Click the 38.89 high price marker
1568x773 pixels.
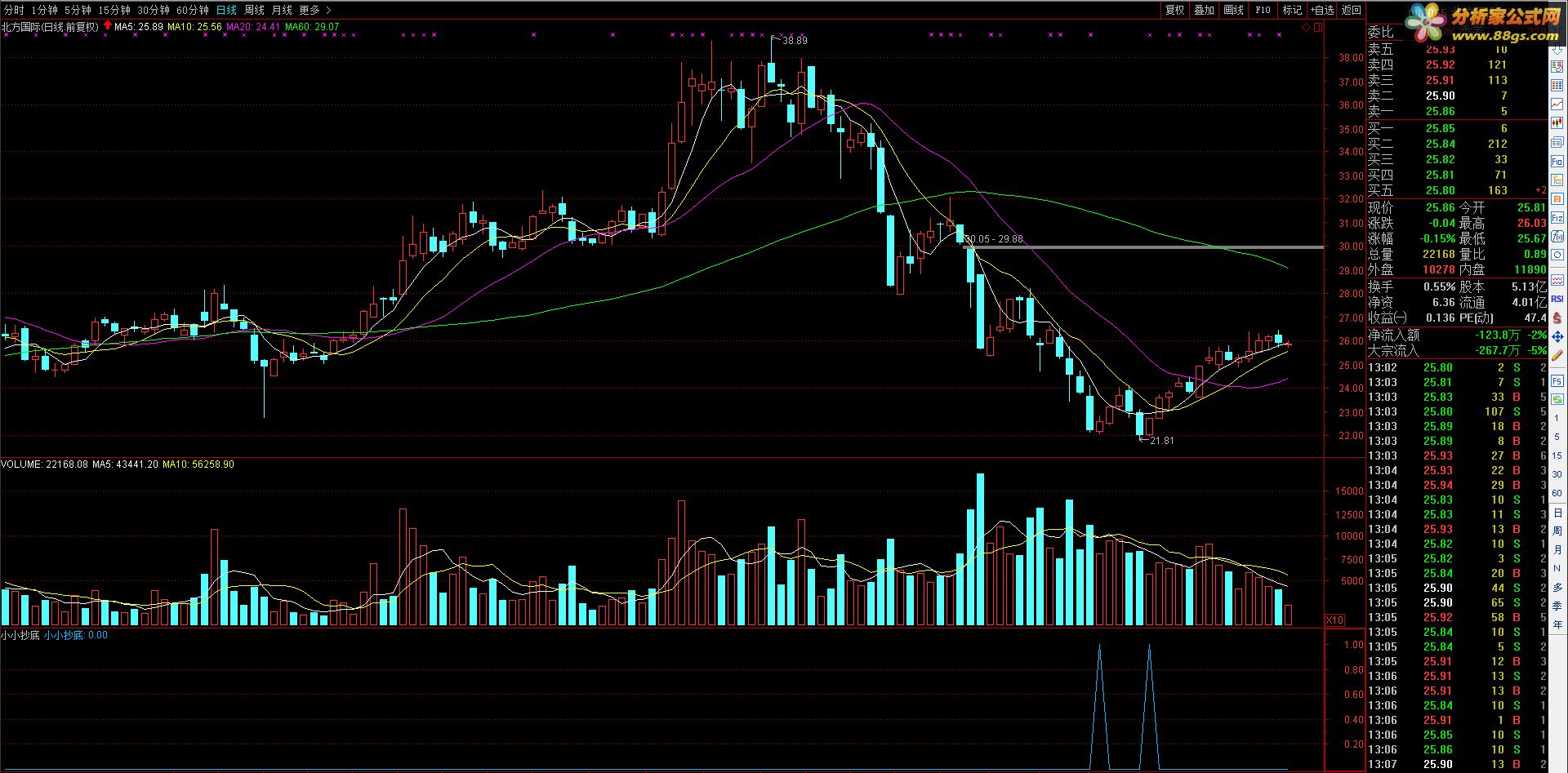[794, 41]
